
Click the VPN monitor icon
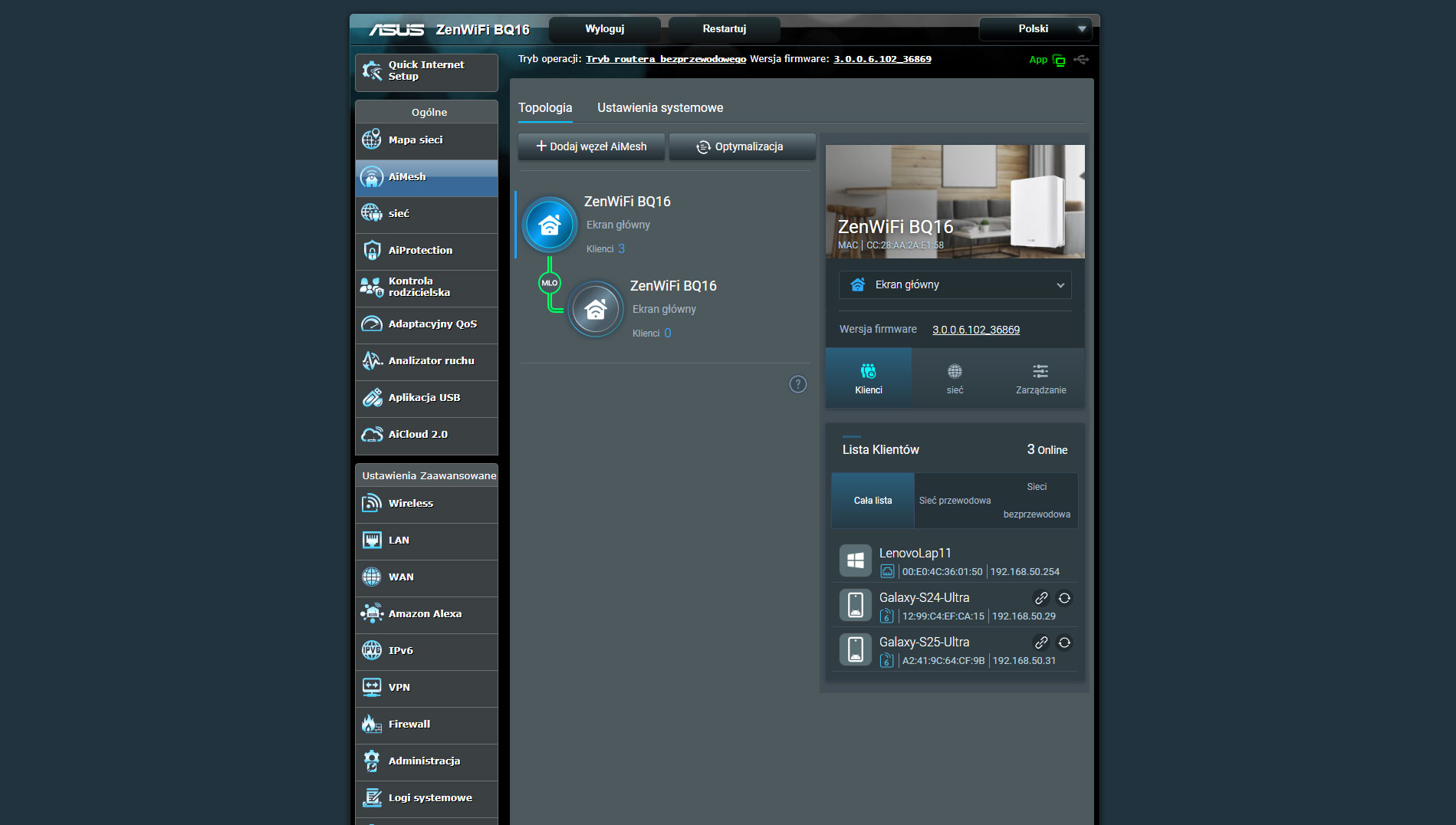tap(372, 687)
